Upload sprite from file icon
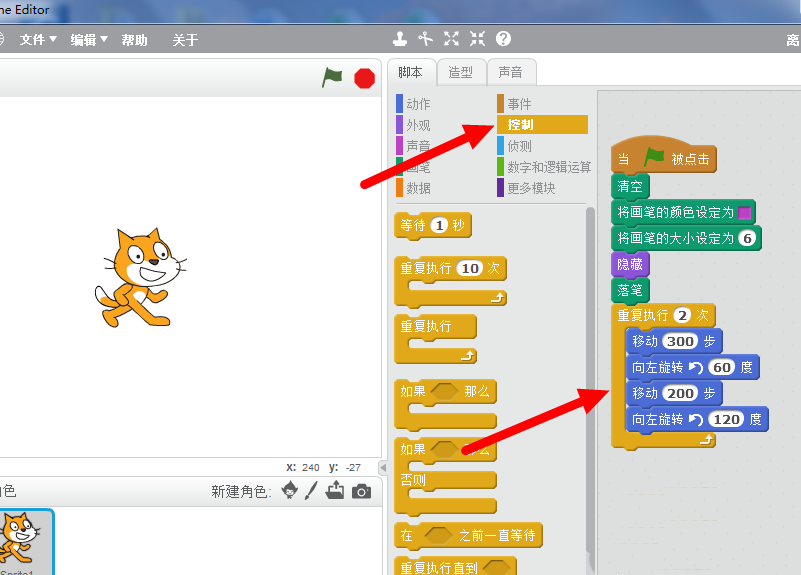The image size is (801, 575). point(335,490)
